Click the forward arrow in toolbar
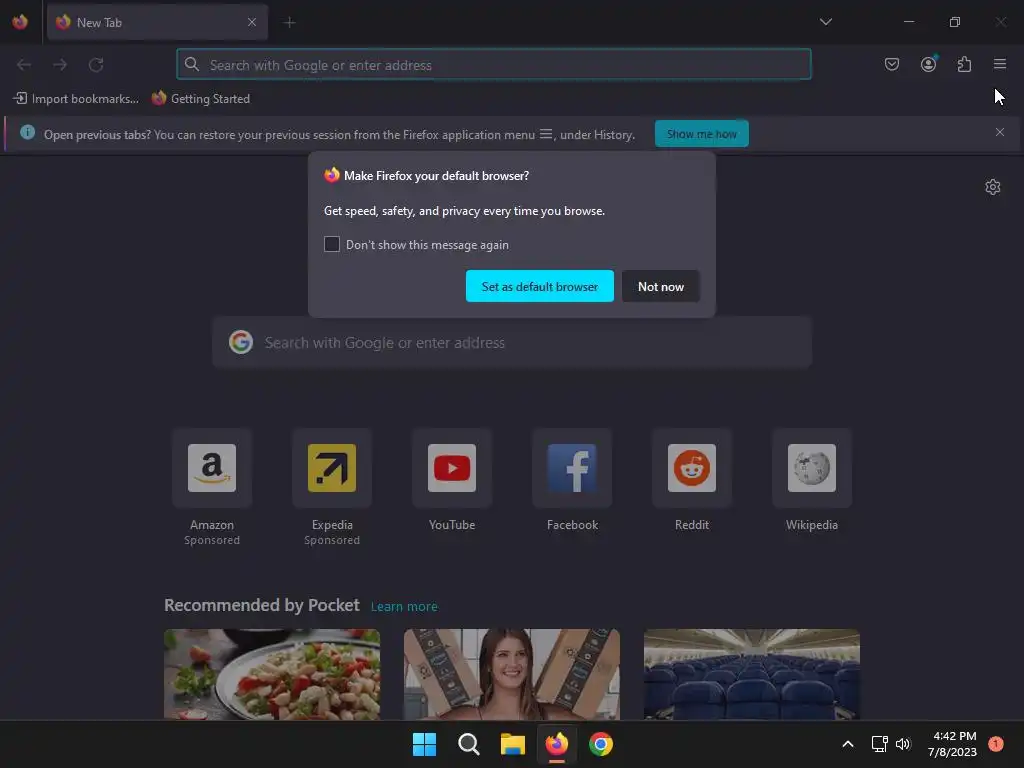 click(60, 64)
